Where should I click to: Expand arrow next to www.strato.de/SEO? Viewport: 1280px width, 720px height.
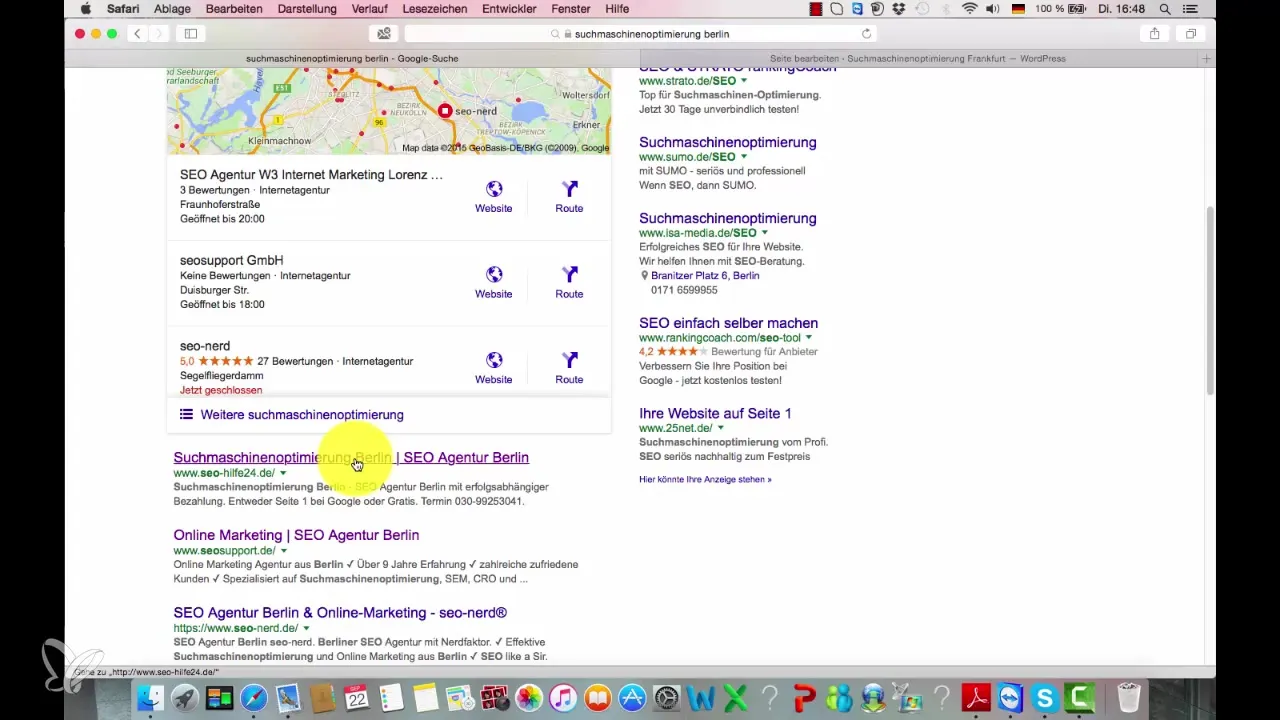tap(744, 81)
